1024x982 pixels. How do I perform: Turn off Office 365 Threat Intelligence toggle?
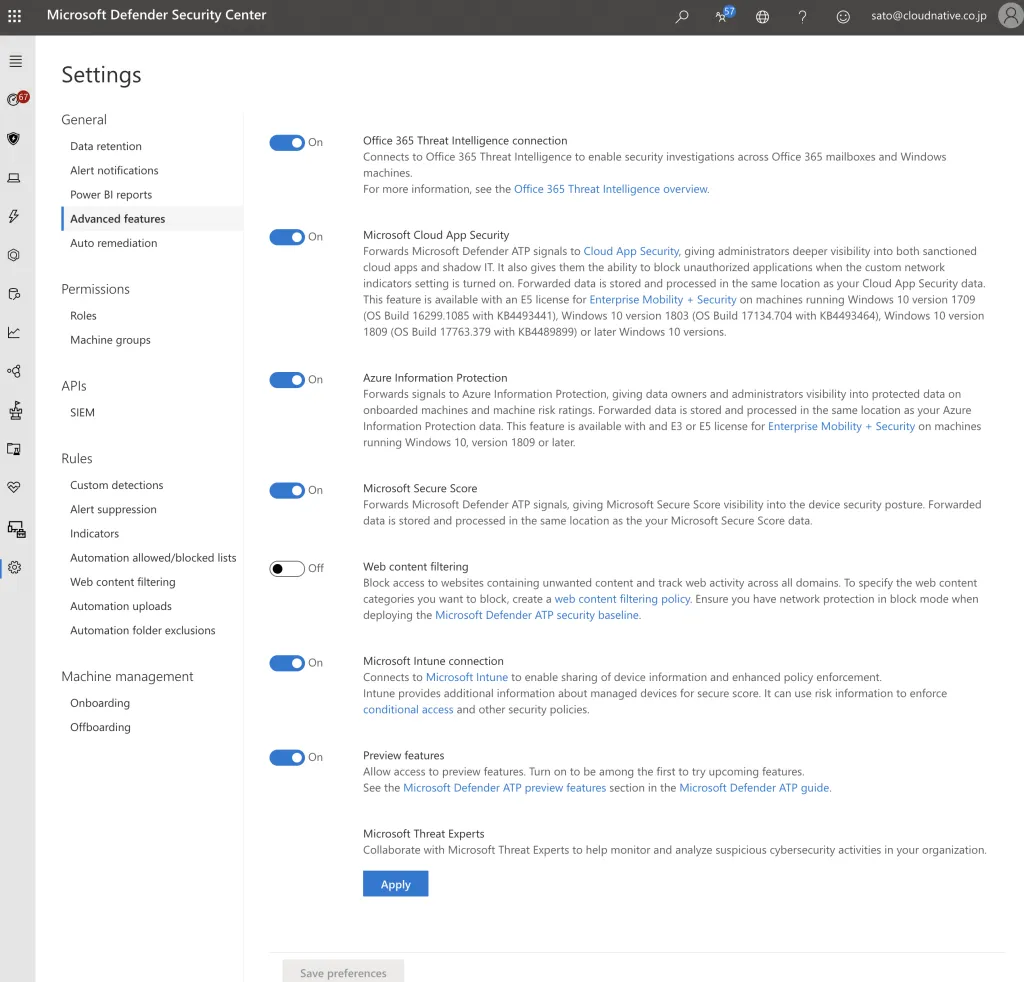click(287, 143)
